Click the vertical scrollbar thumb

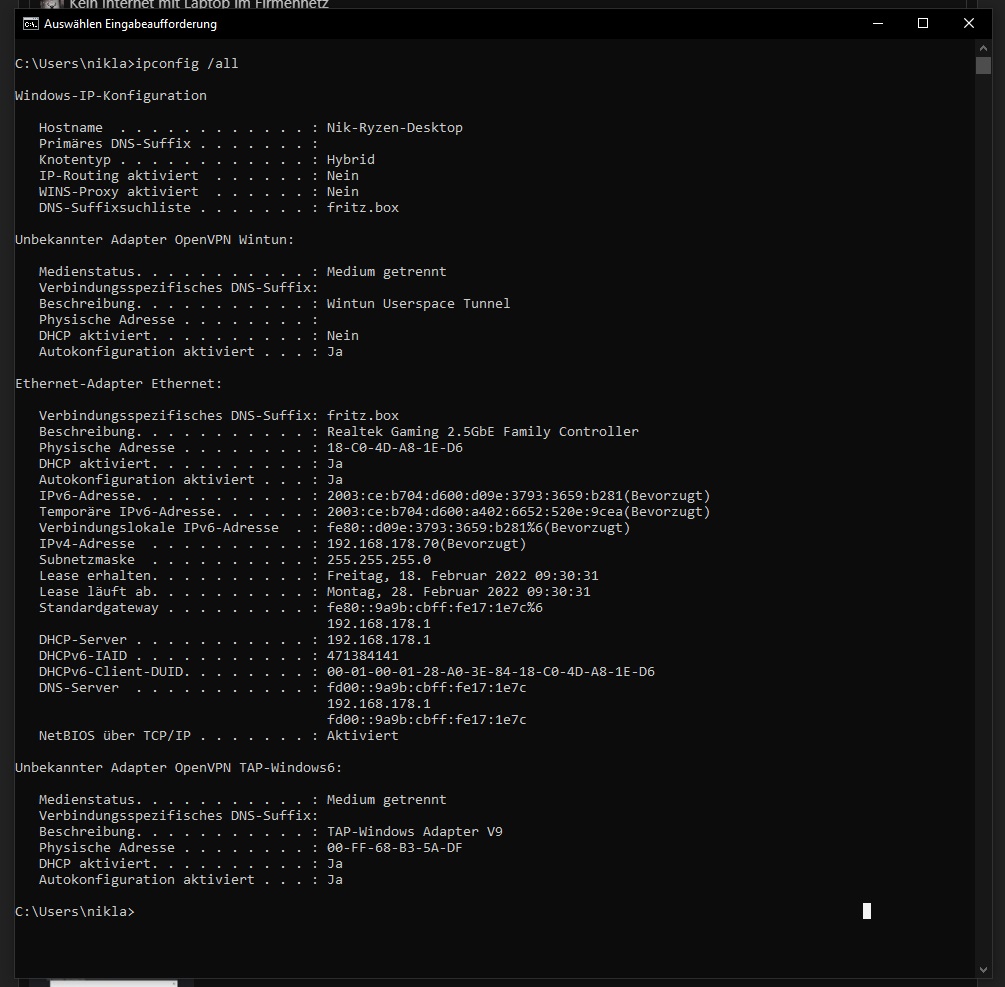pyautogui.click(x=983, y=65)
